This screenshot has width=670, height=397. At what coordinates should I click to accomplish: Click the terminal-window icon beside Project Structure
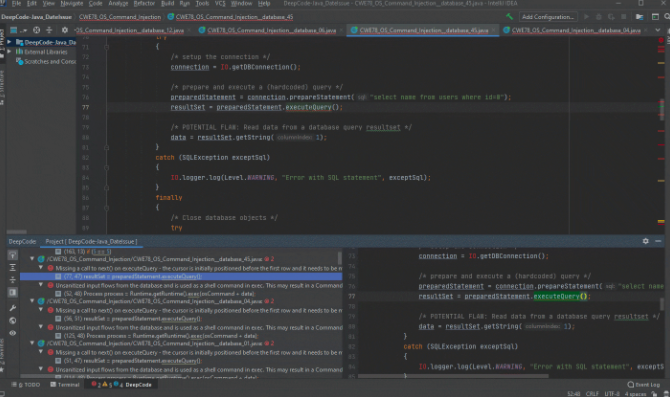(655, 17)
